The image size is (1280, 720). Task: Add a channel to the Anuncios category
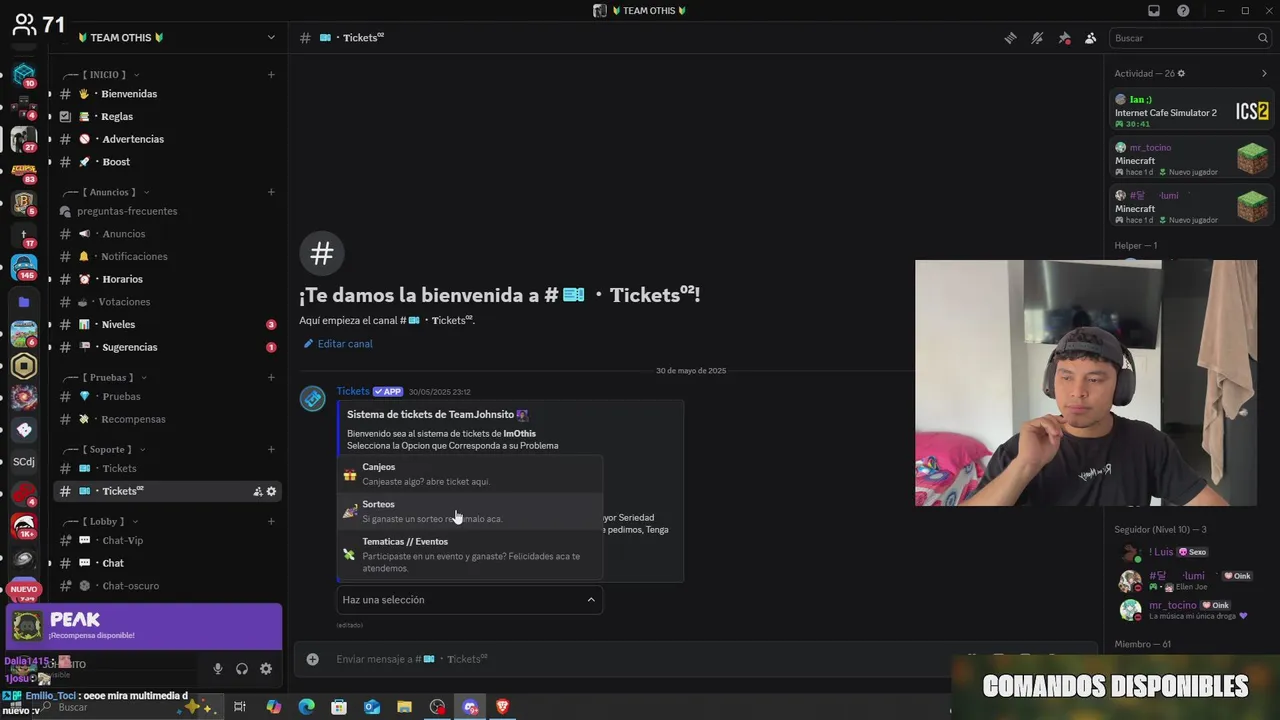coord(271,192)
